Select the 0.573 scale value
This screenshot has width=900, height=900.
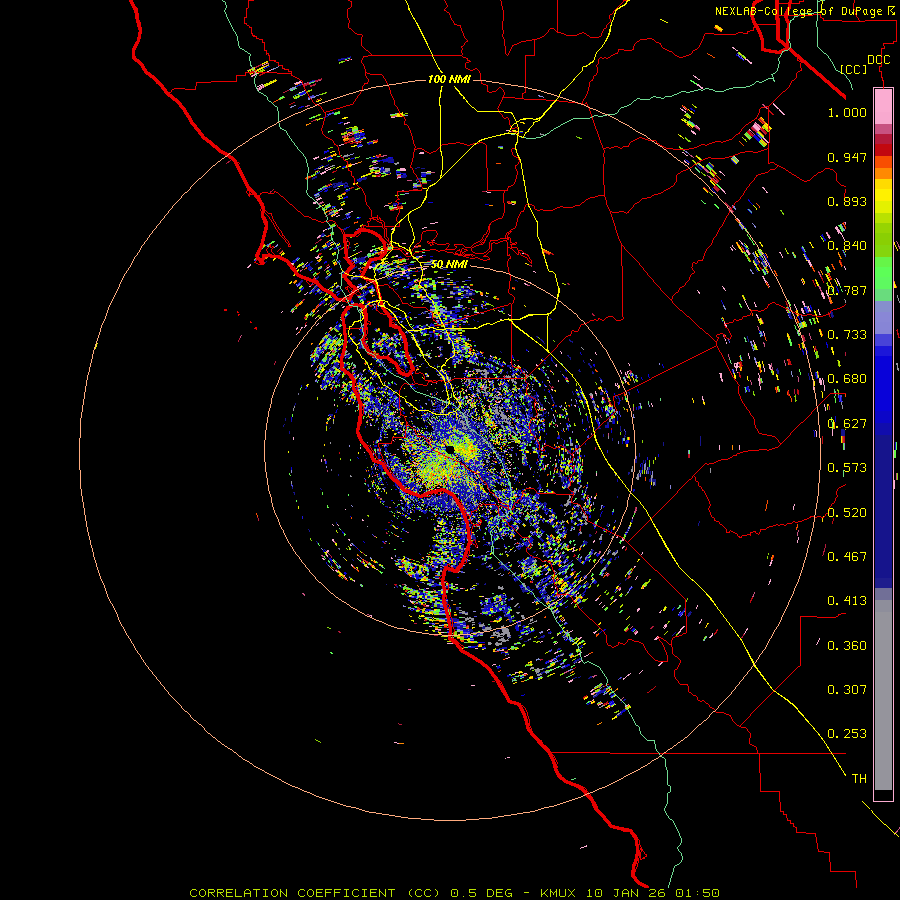847,468
